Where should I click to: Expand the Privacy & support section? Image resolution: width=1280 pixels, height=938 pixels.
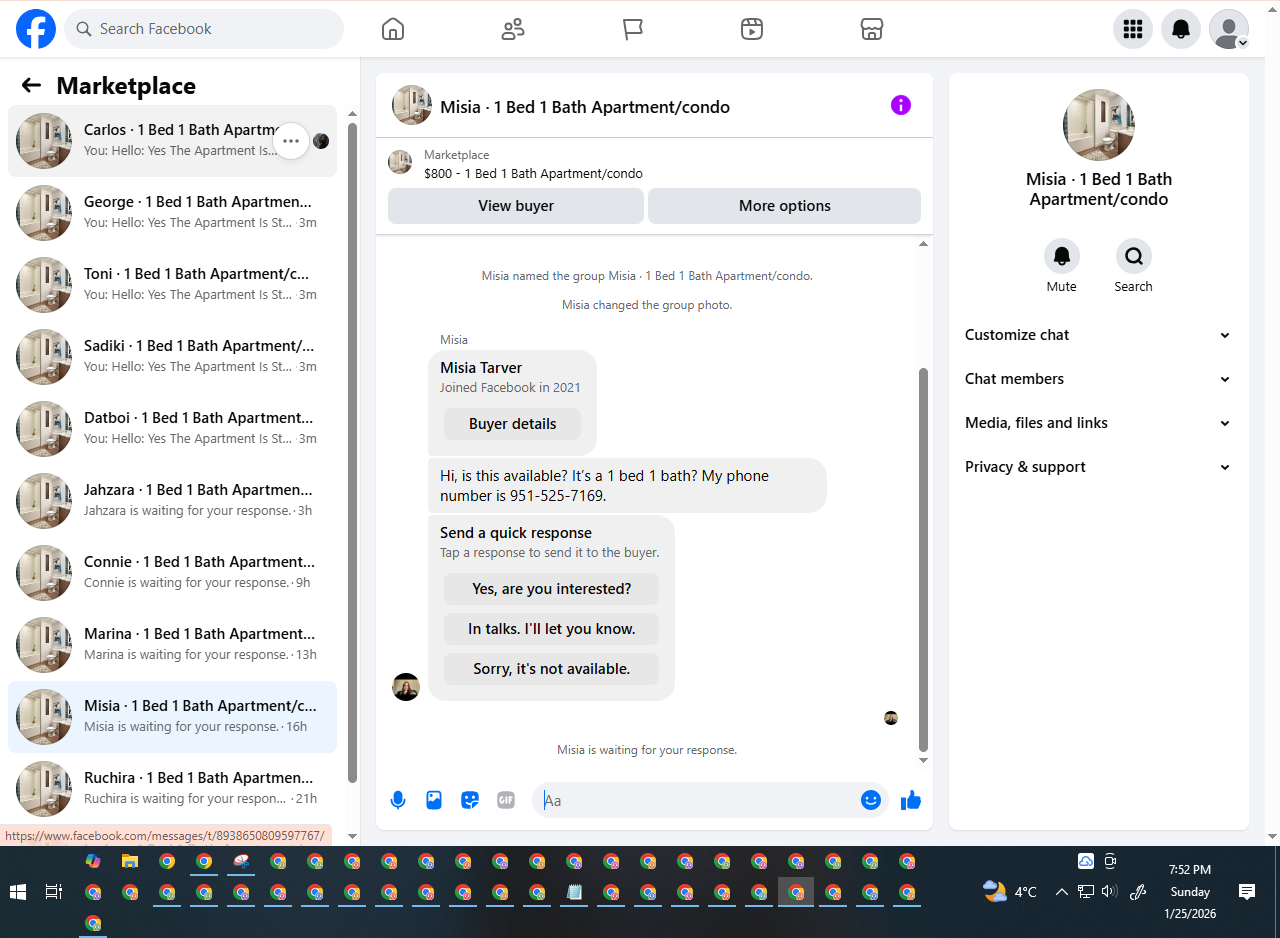point(1099,467)
